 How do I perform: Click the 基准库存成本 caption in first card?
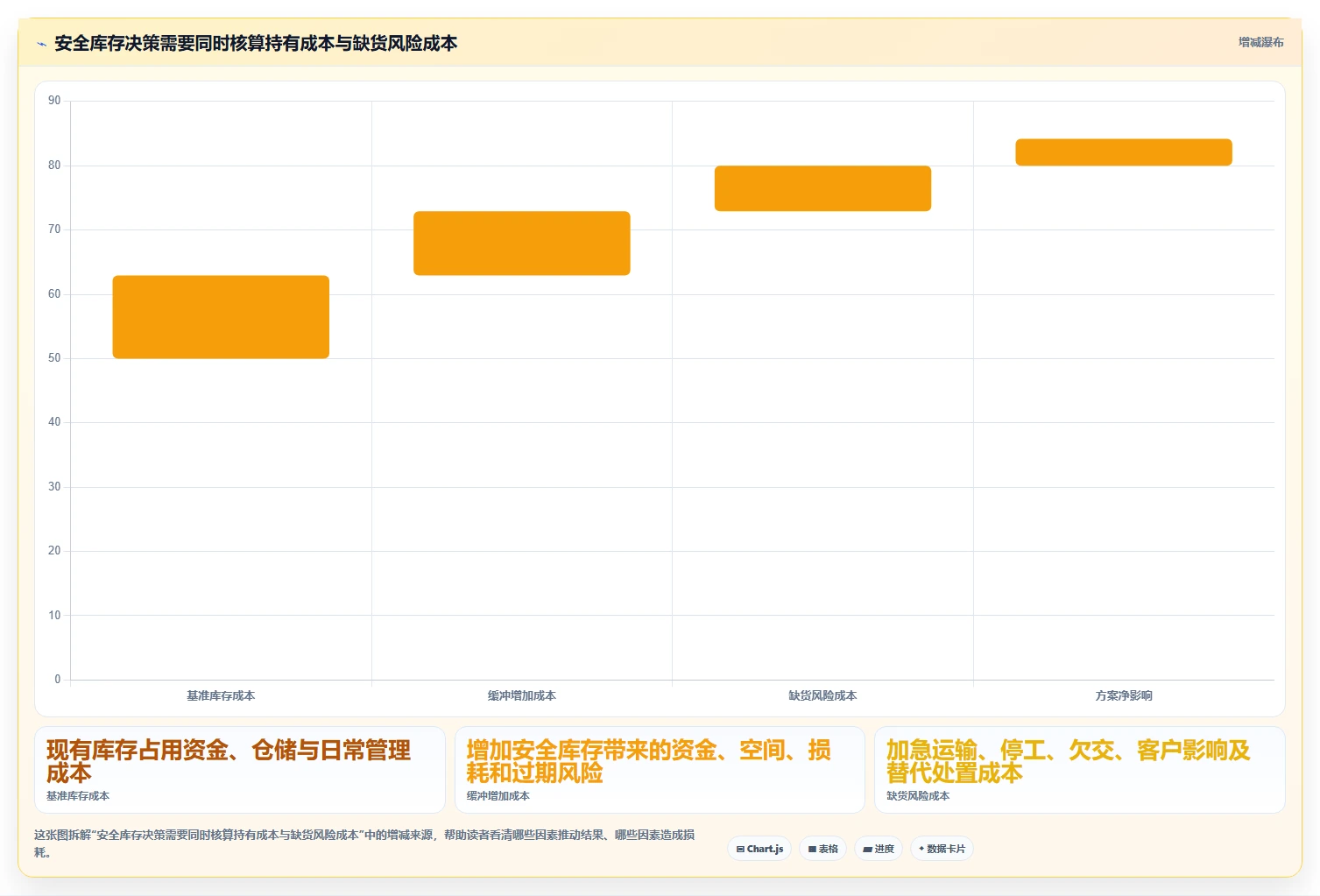point(78,796)
